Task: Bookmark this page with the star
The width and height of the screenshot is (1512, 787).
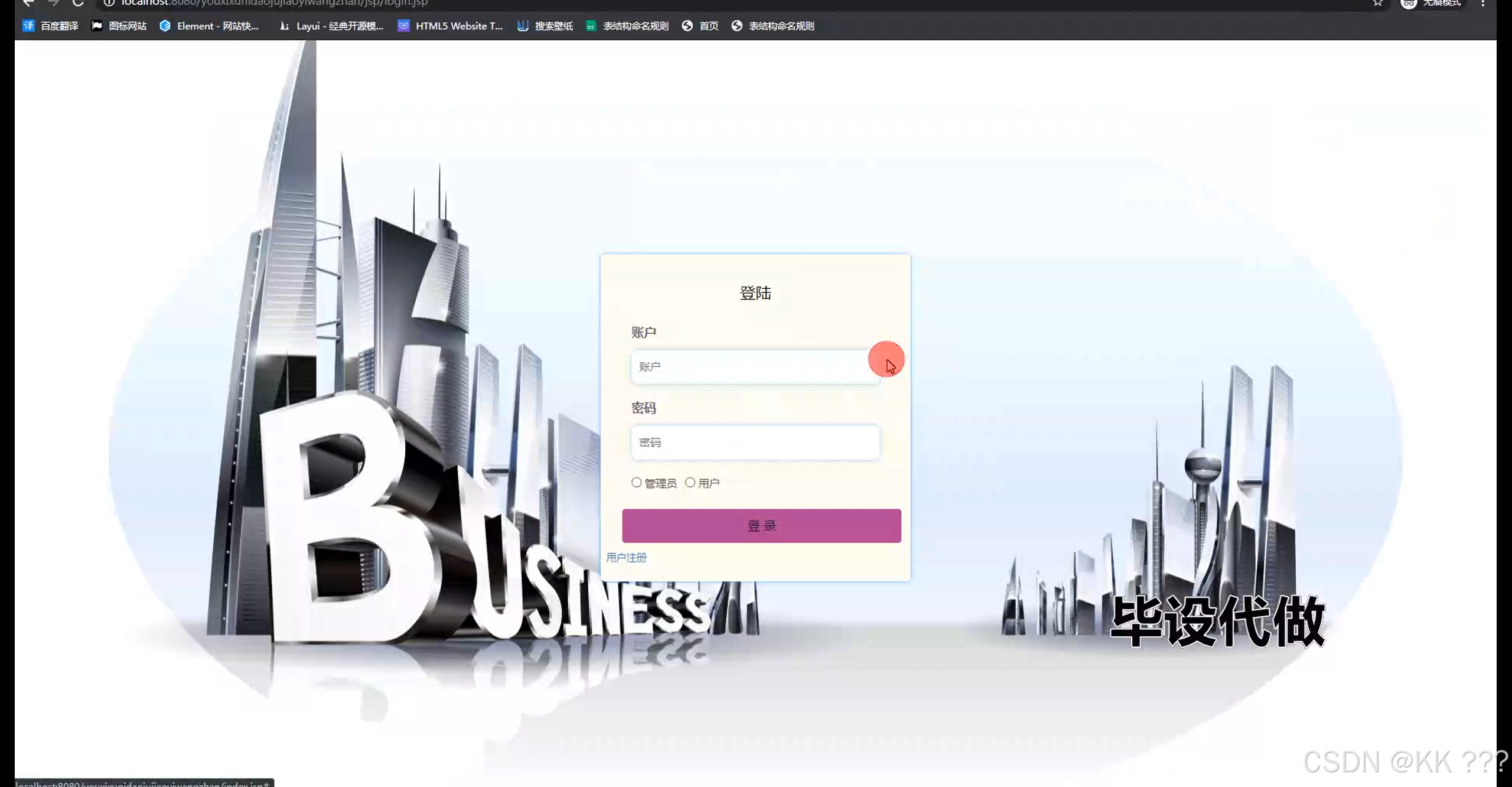Action: (1377, 3)
